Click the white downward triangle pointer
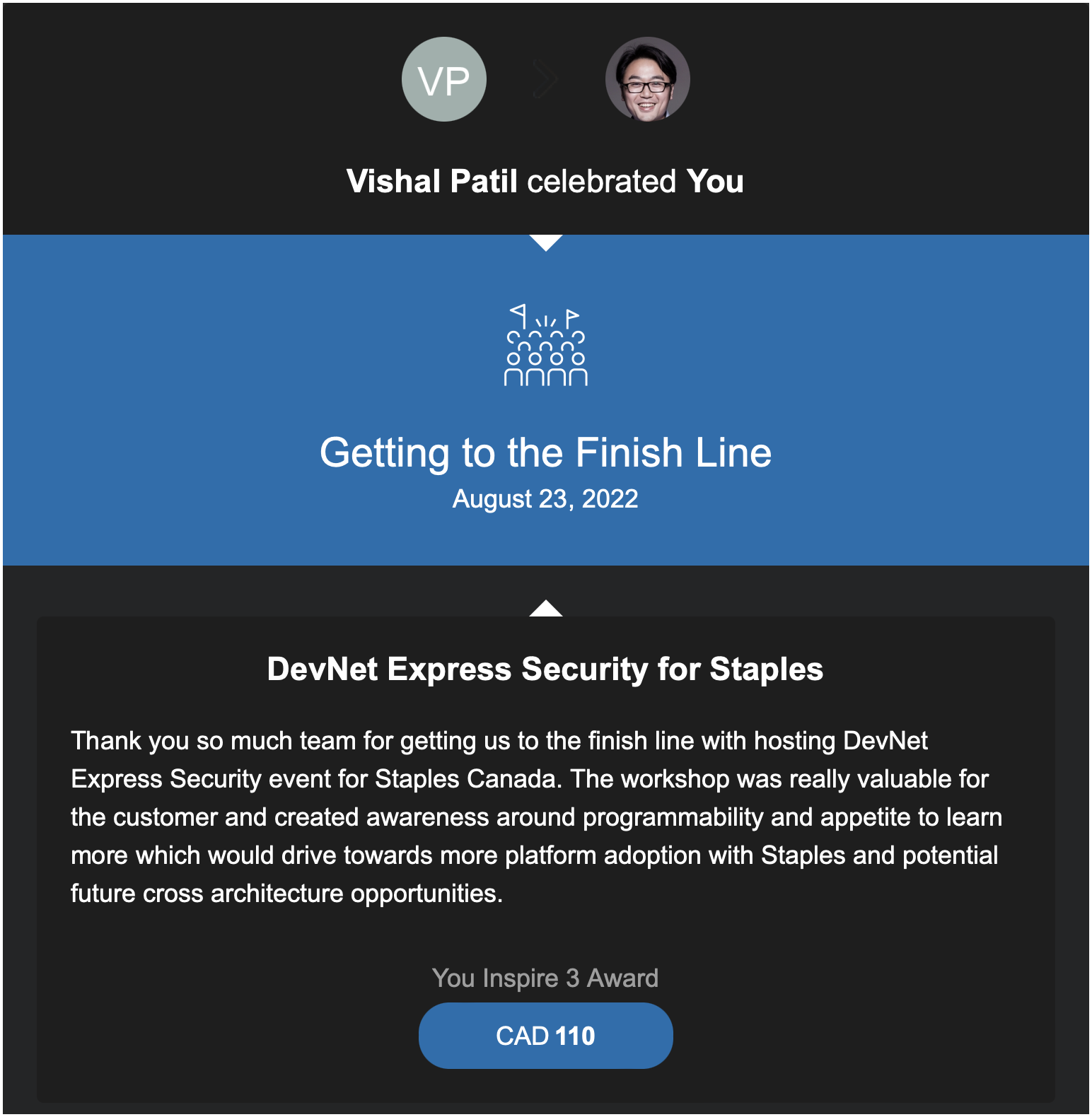The height and width of the screenshot is (1117, 1092). pyautogui.click(x=546, y=242)
